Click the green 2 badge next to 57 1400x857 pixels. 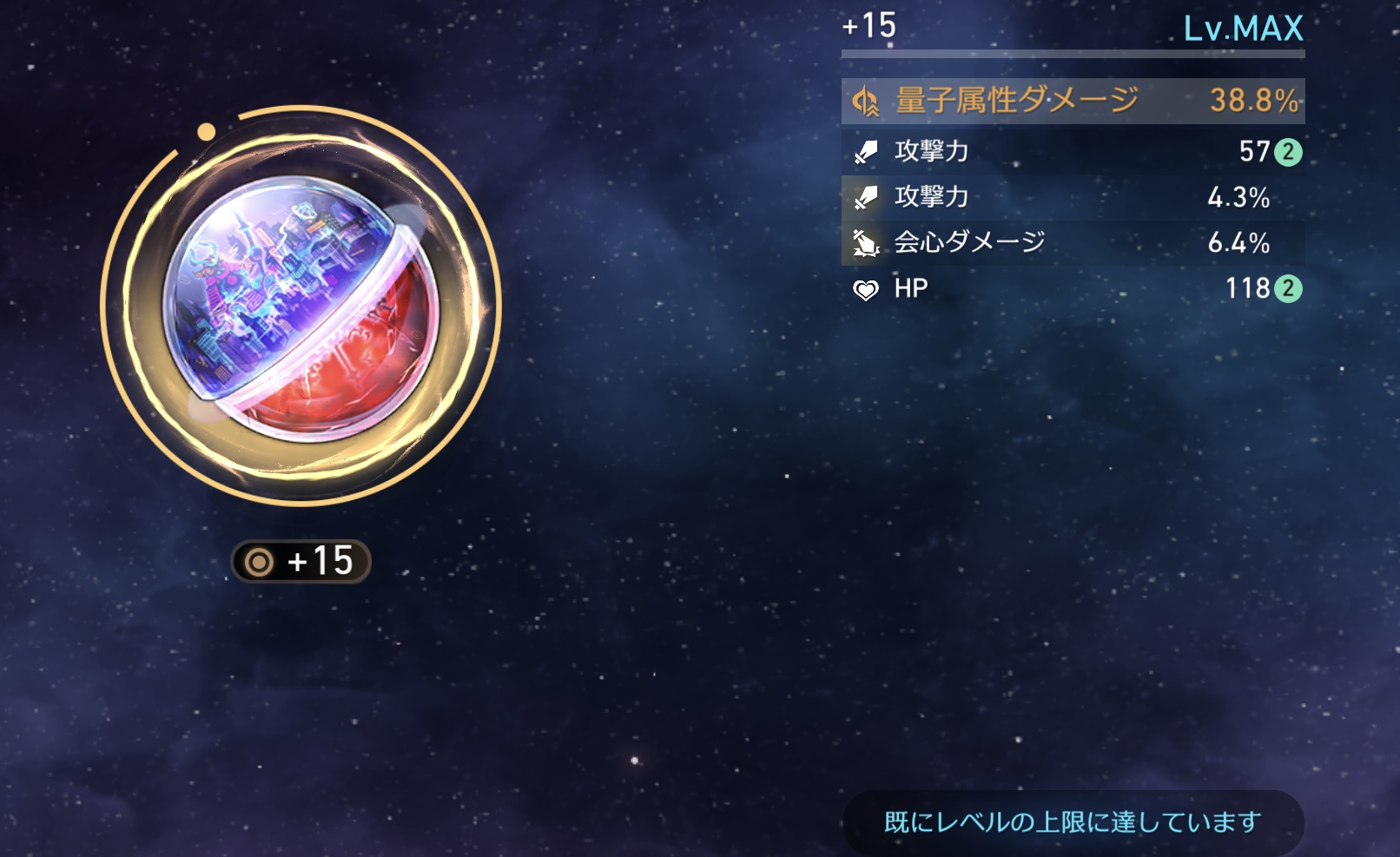point(1288,153)
